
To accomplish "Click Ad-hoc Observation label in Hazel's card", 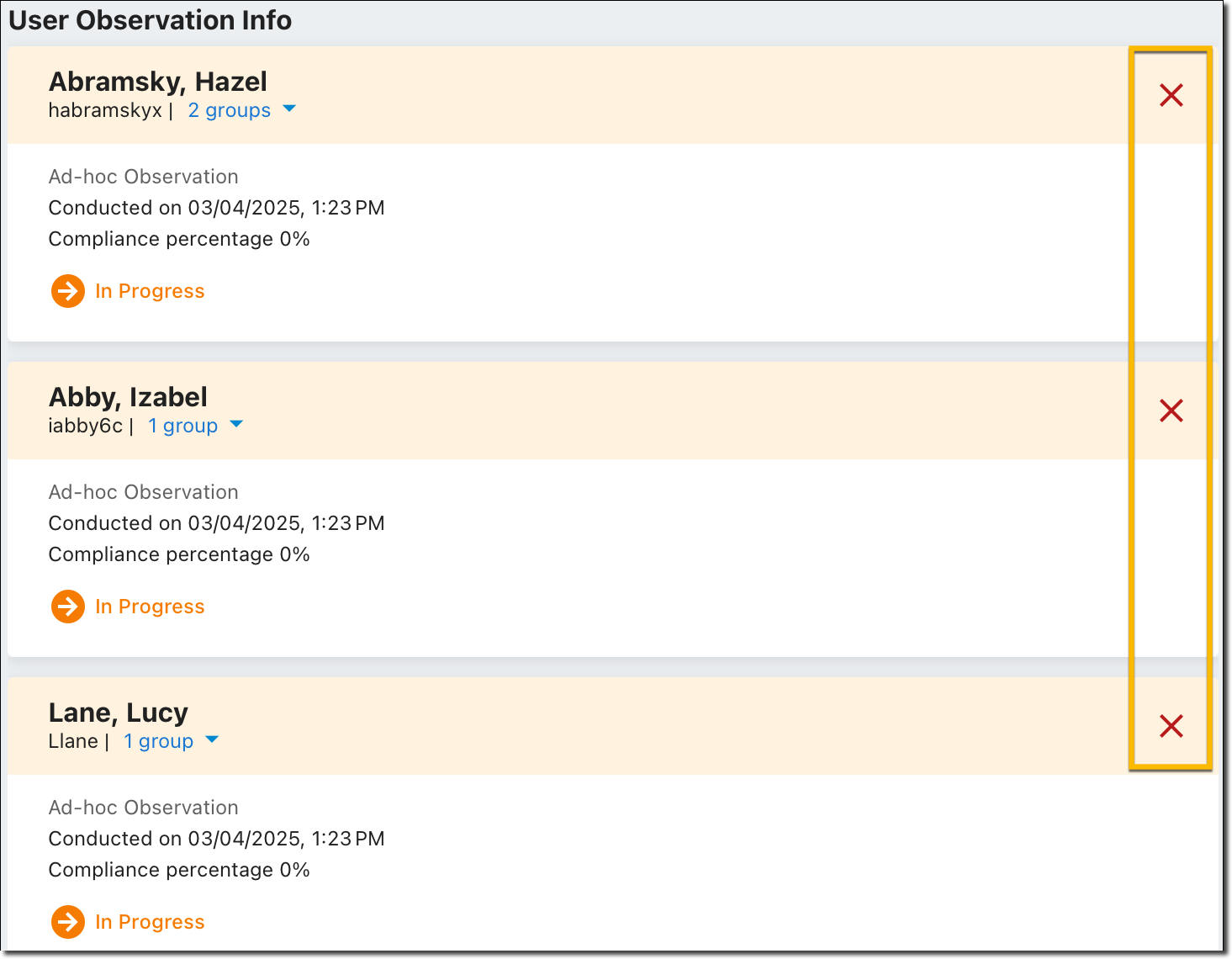I will click(143, 177).
